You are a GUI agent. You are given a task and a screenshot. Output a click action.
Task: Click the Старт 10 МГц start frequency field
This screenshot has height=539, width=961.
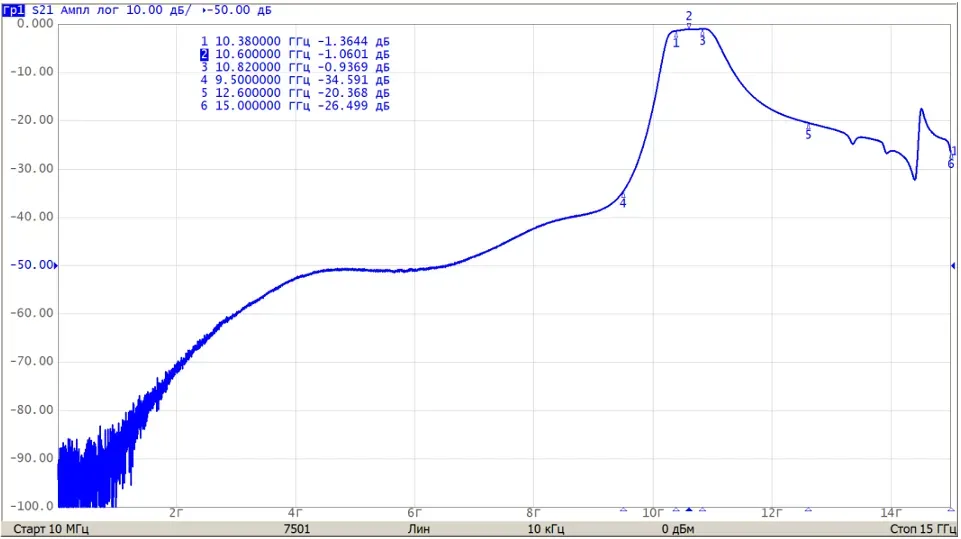(x=51, y=529)
